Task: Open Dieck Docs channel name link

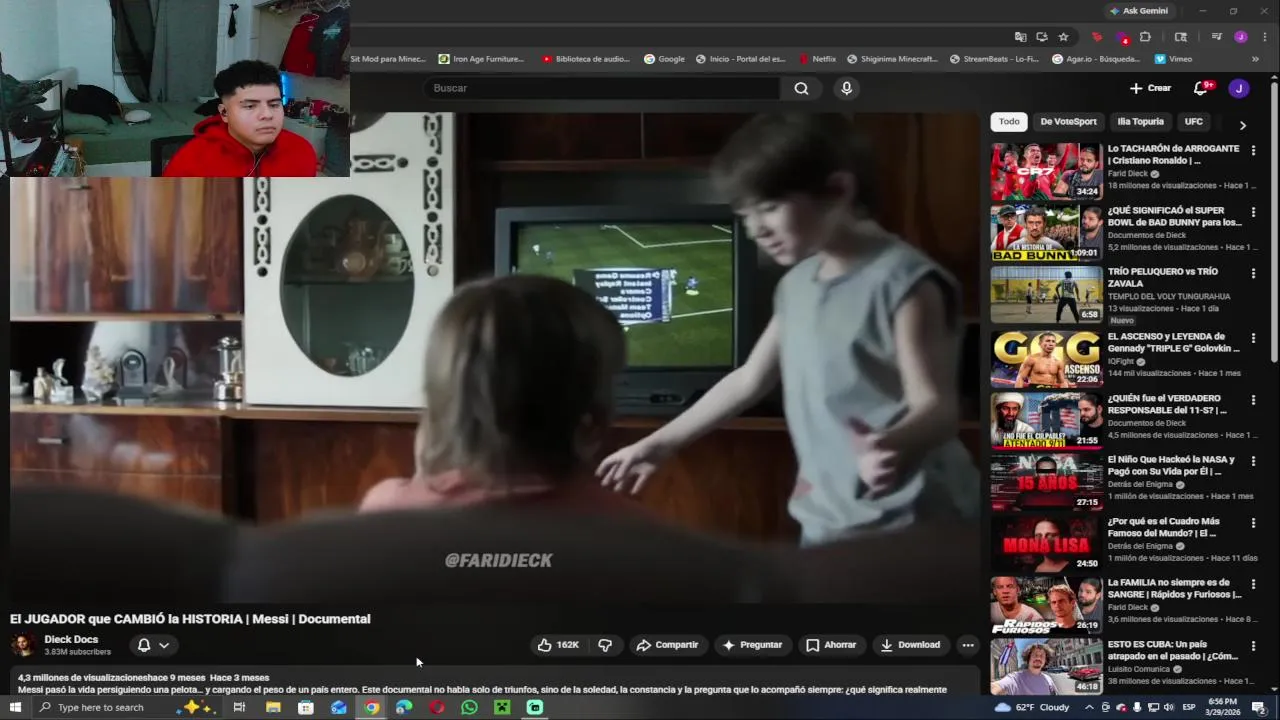Action: click(x=71, y=639)
